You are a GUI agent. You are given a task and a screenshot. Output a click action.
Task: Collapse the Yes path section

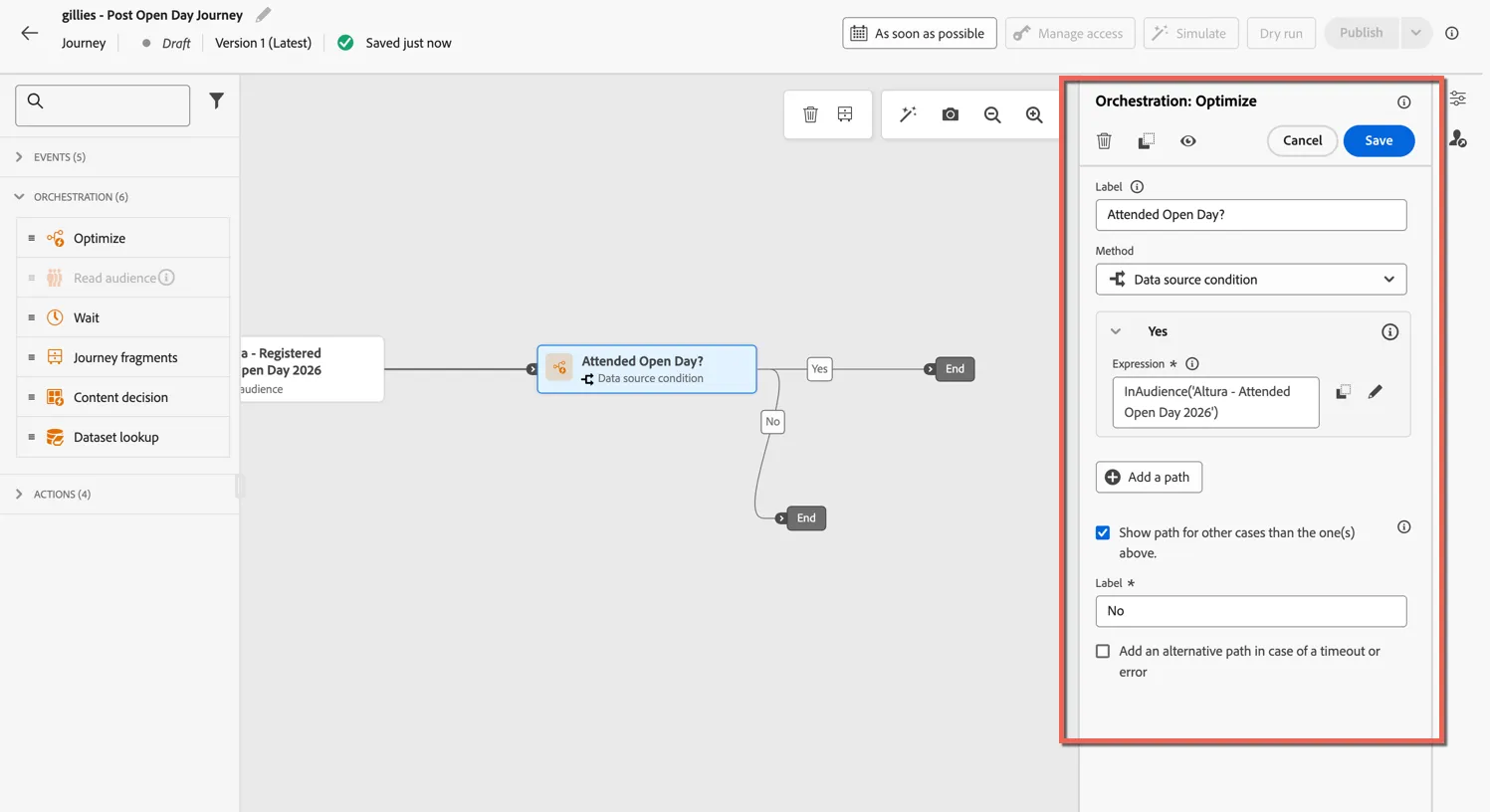pyautogui.click(x=1115, y=331)
